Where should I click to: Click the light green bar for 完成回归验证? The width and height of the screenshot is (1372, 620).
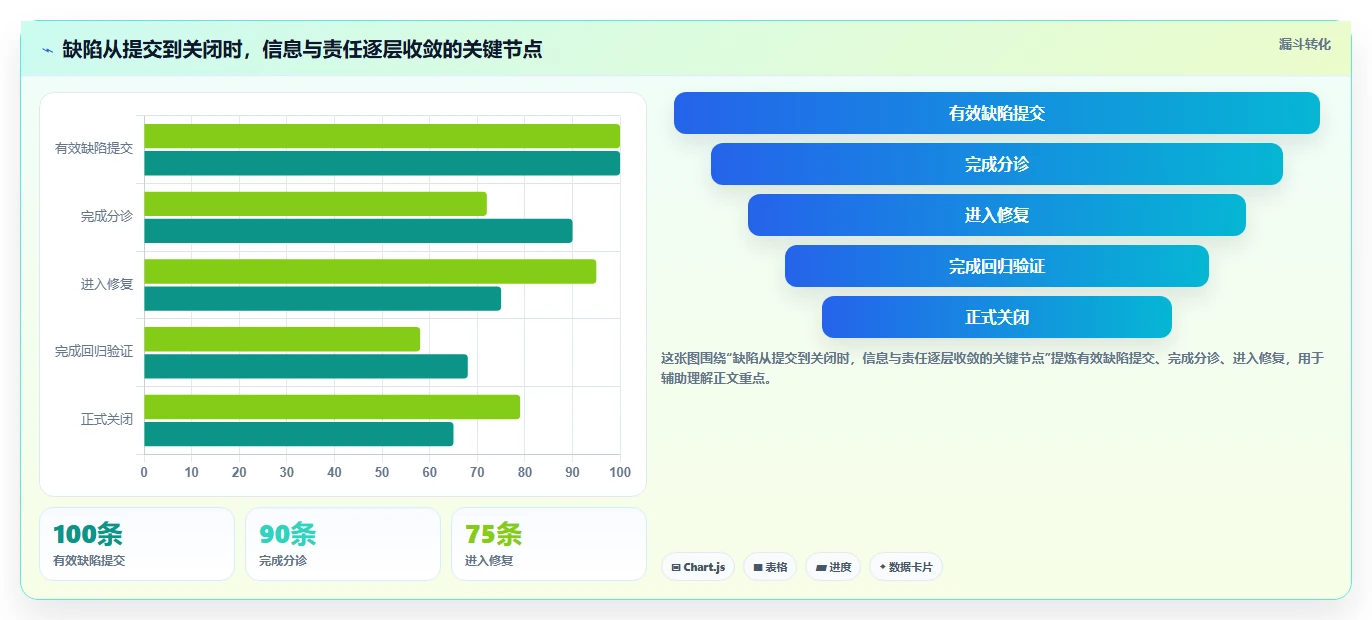pos(282,339)
